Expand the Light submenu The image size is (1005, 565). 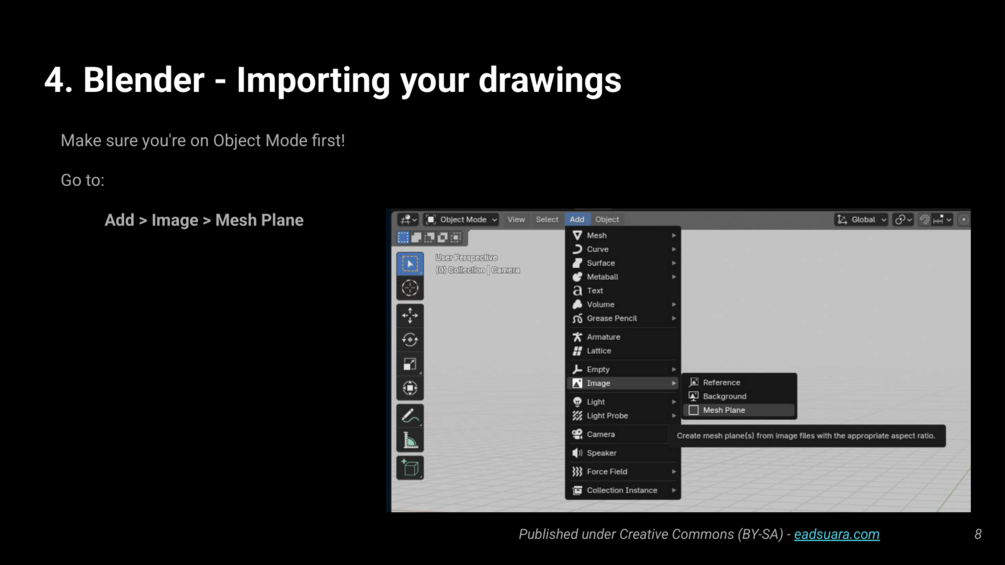[x=623, y=402]
